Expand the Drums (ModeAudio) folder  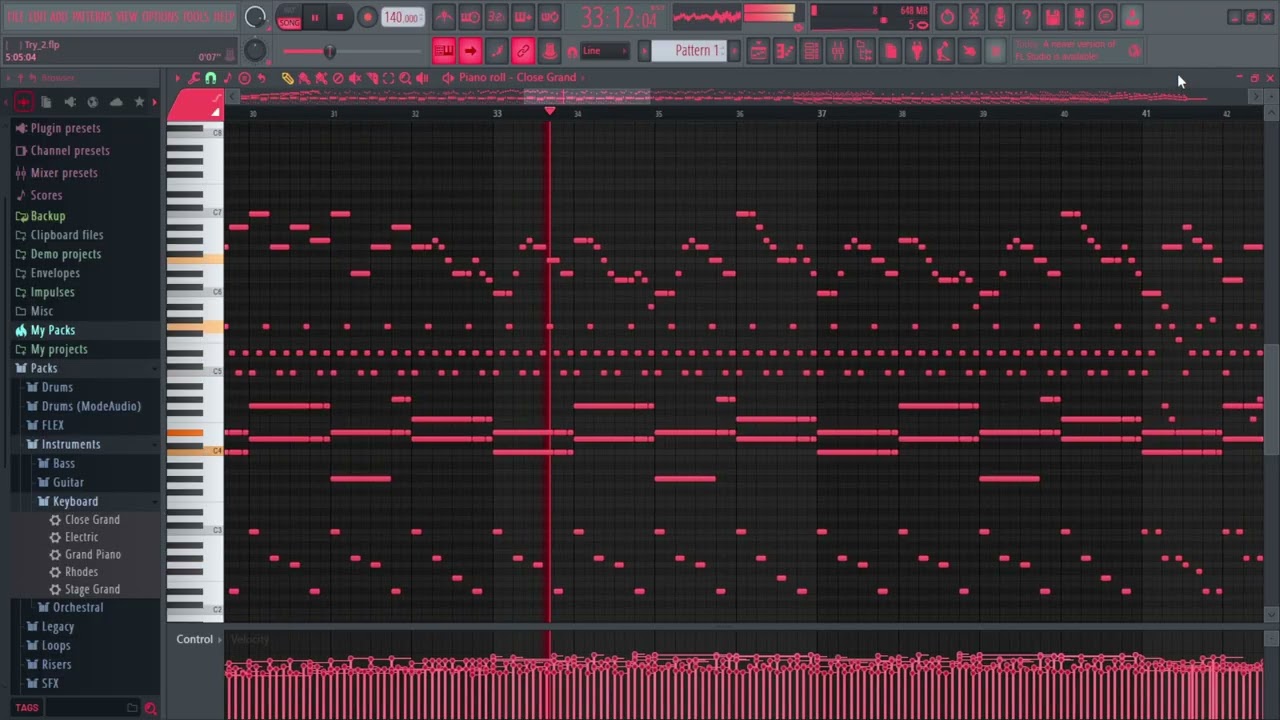point(91,406)
